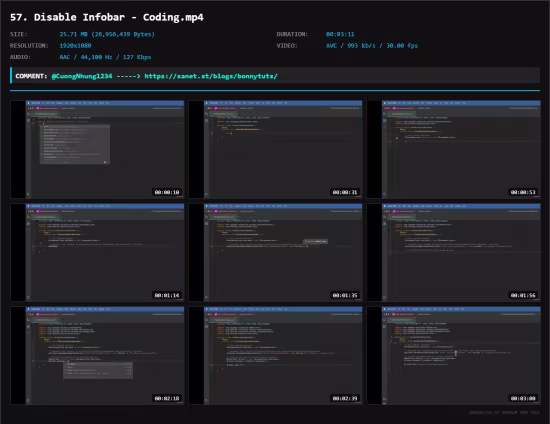Open the thumbnail stamped 00:00:10
This screenshot has height=424, width=550.
tap(97, 149)
